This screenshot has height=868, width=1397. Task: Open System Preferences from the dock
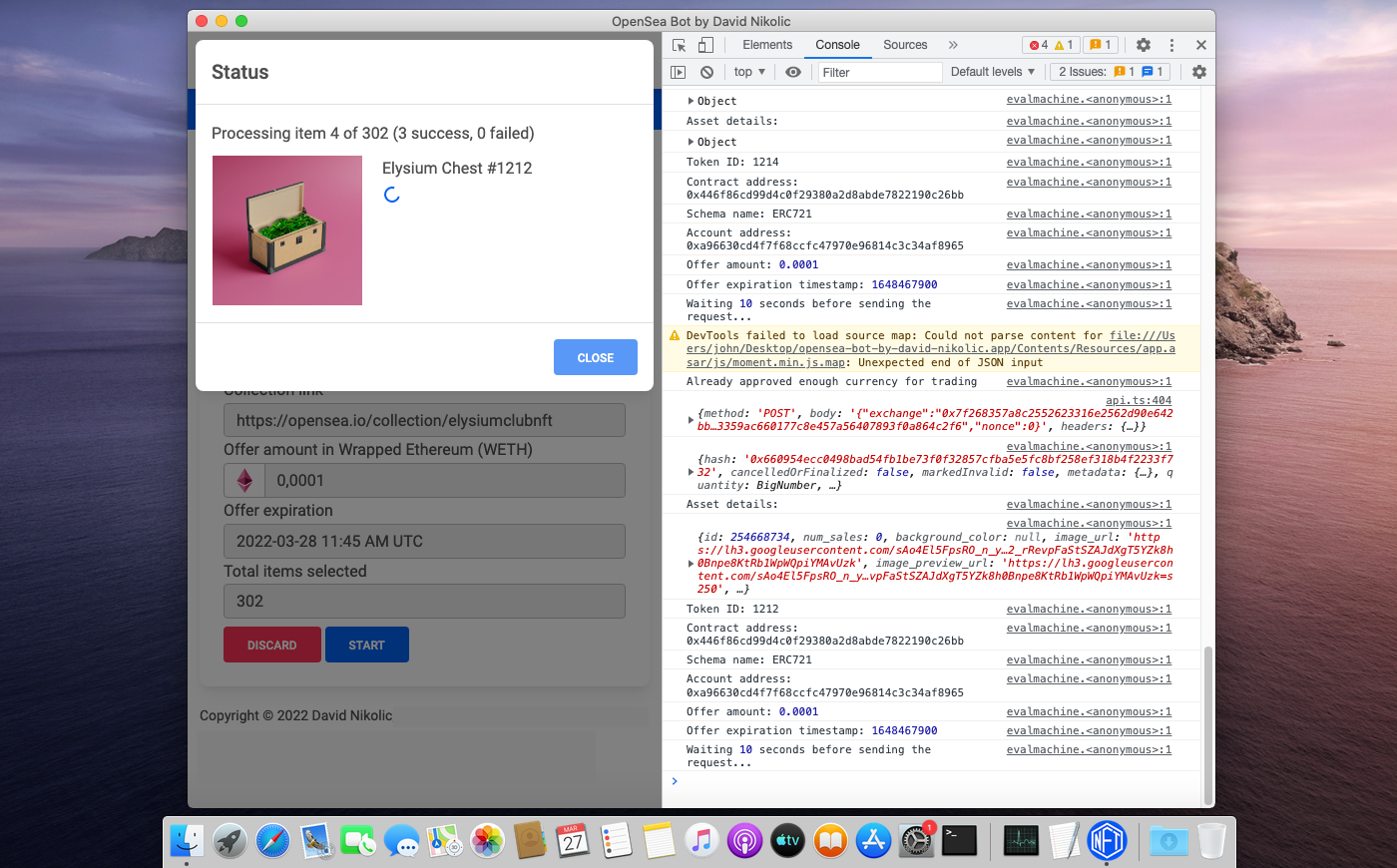point(916,841)
